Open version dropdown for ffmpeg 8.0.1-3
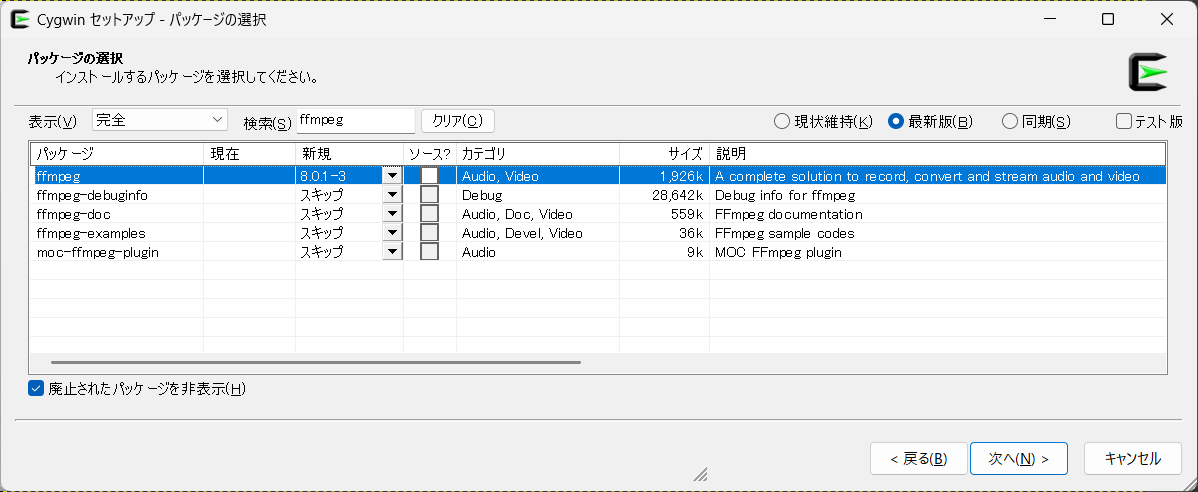Screen dimensions: 1198x492 click(x=393, y=176)
